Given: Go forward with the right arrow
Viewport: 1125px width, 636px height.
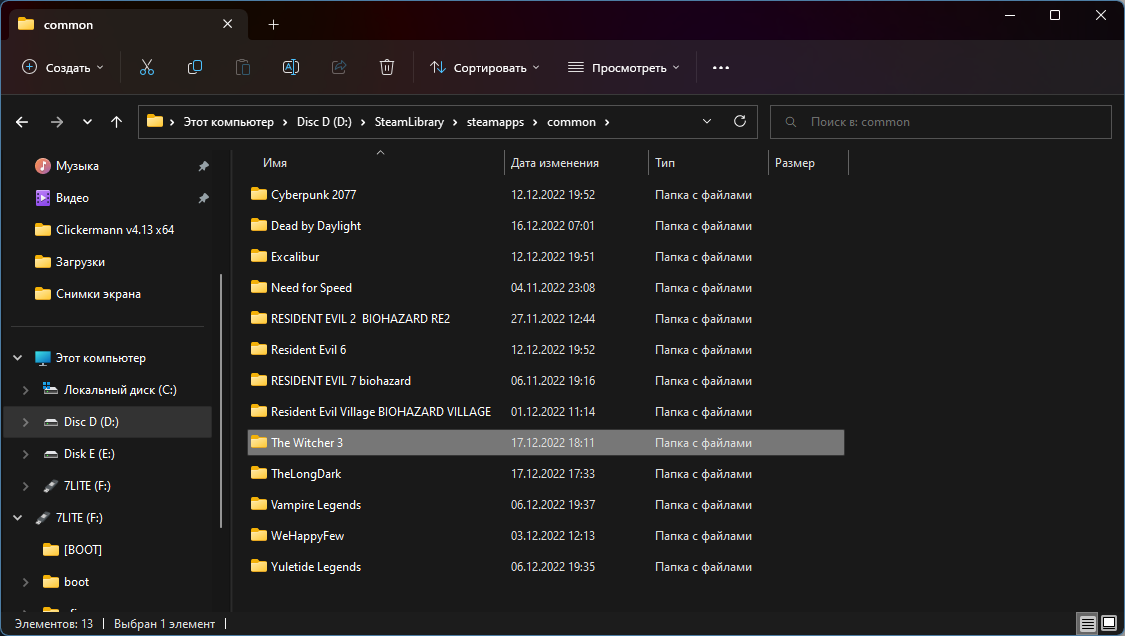Looking at the screenshot, I should (x=57, y=122).
